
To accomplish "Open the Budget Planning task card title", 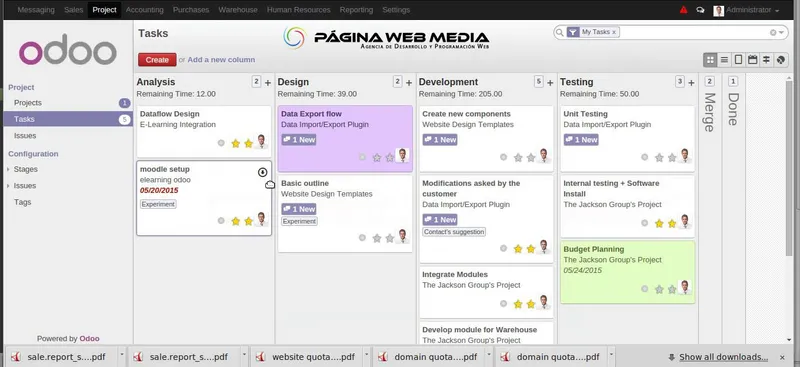I will [x=593, y=249].
